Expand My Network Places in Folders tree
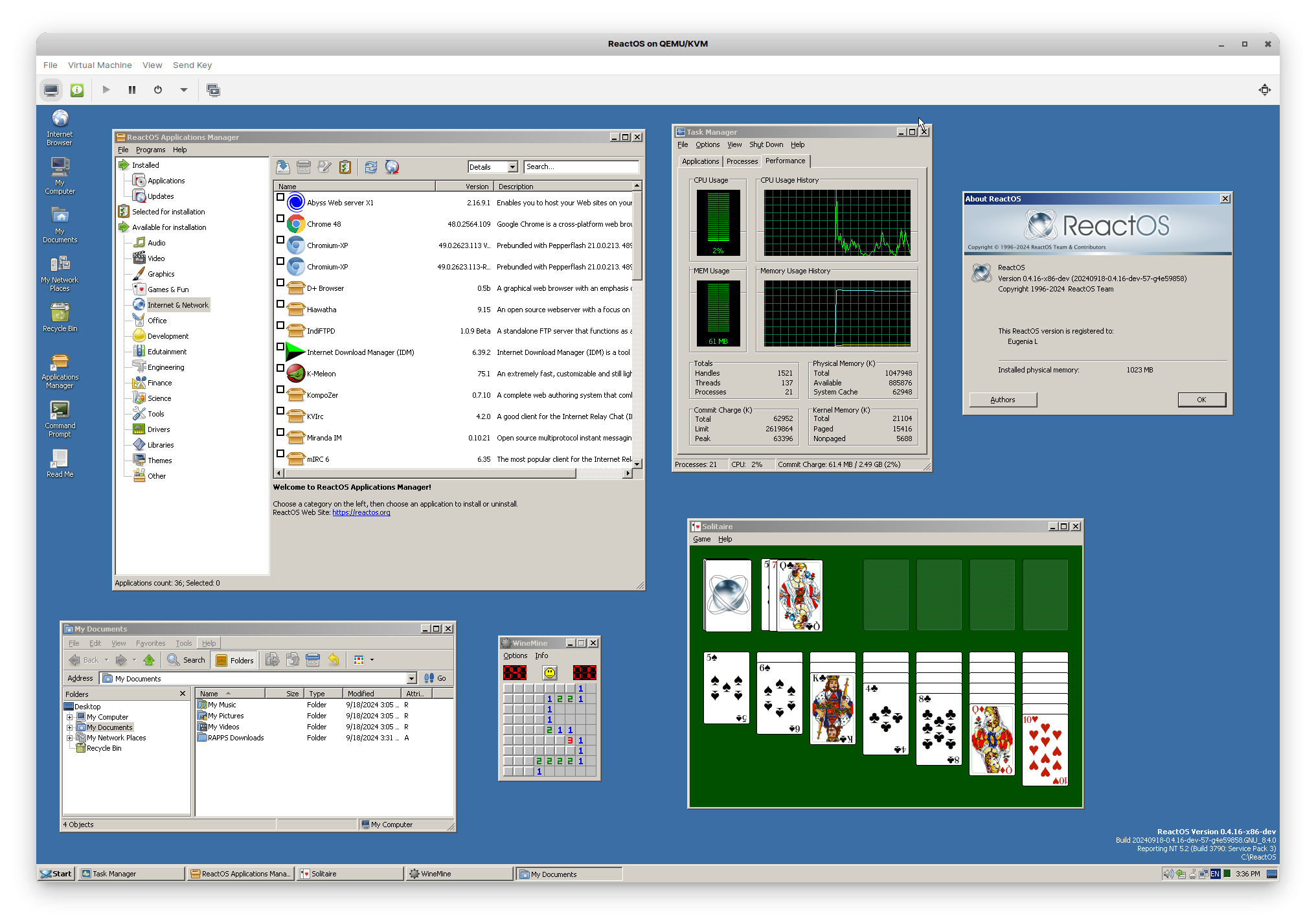The width and height of the screenshot is (1316, 923). coord(69,738)
